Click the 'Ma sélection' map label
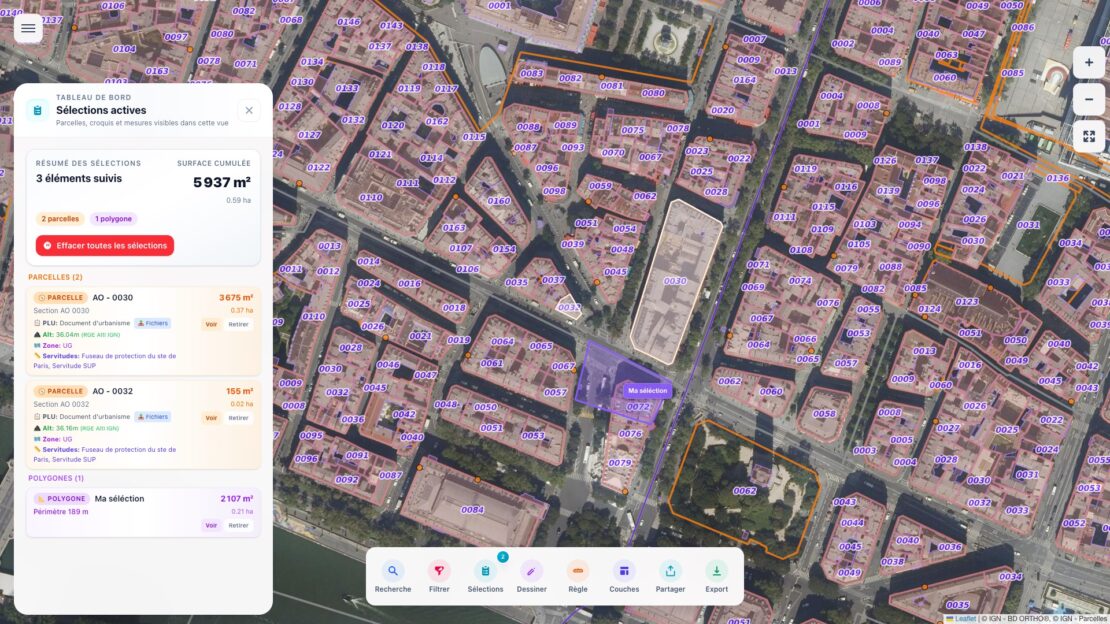Viewport: 1110px width, 624px height. pos(647,391)
